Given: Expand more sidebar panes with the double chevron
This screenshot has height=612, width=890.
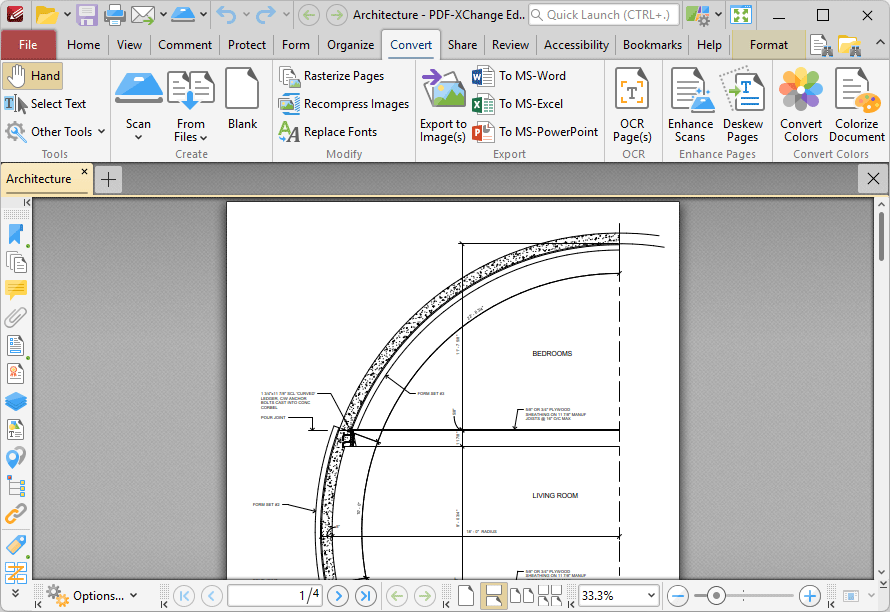Looking at the screenshot, I should click(15, 593).
